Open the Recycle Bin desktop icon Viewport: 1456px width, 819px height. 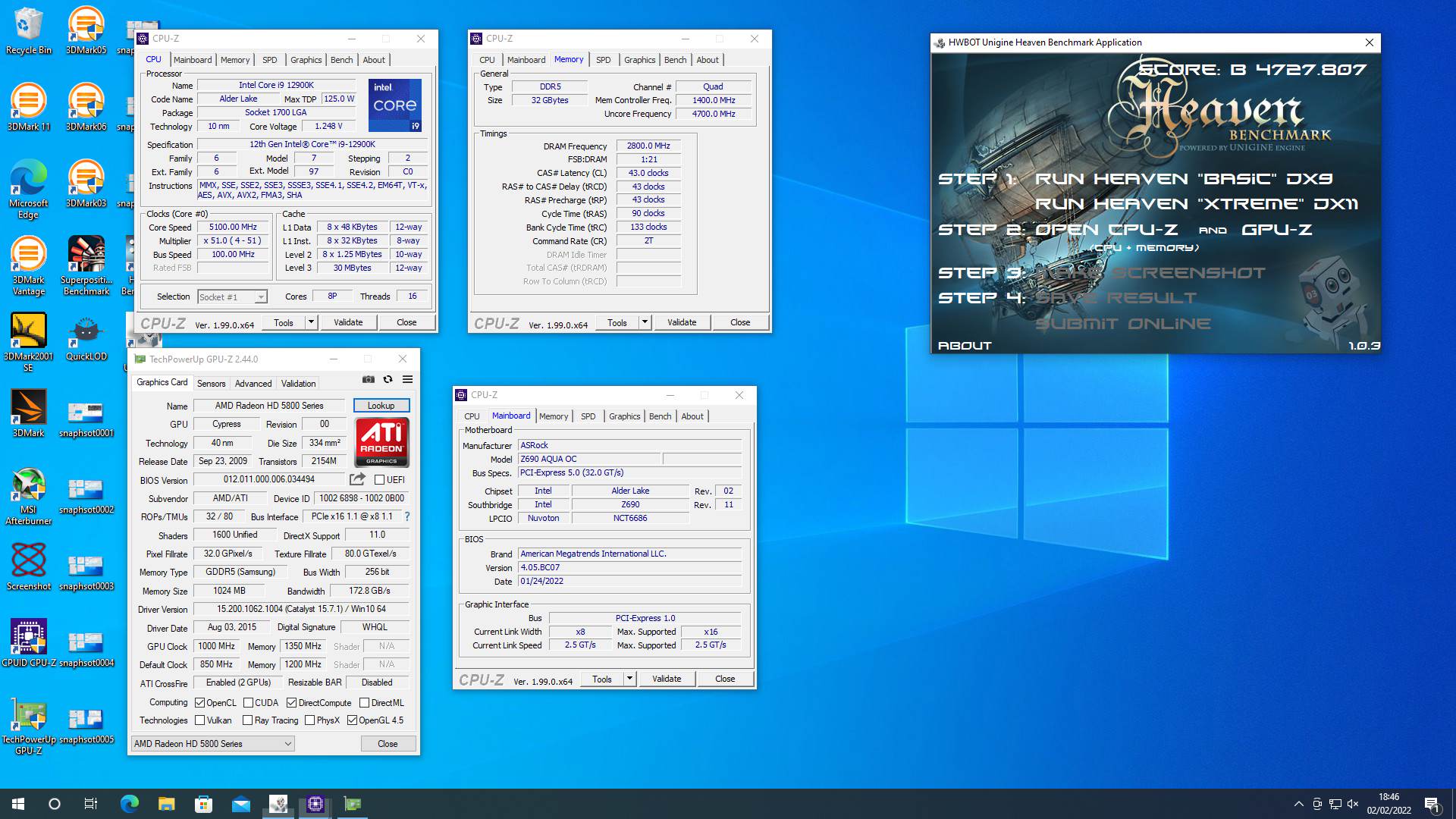pyautogui.click(x=28, y=31)
